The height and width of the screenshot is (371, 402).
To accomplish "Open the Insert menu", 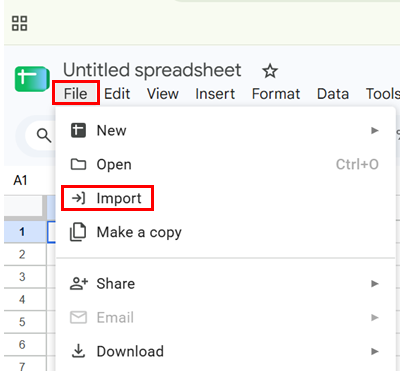I will 215,94.
